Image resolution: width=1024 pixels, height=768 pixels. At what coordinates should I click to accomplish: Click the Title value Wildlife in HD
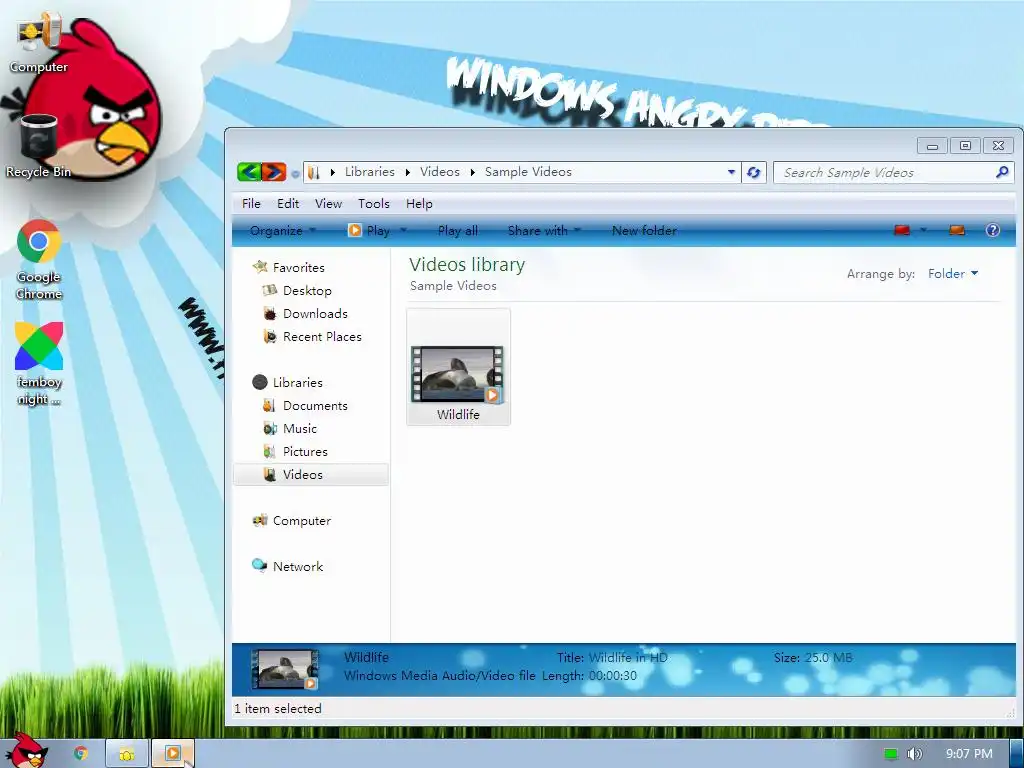click(628, 658)
